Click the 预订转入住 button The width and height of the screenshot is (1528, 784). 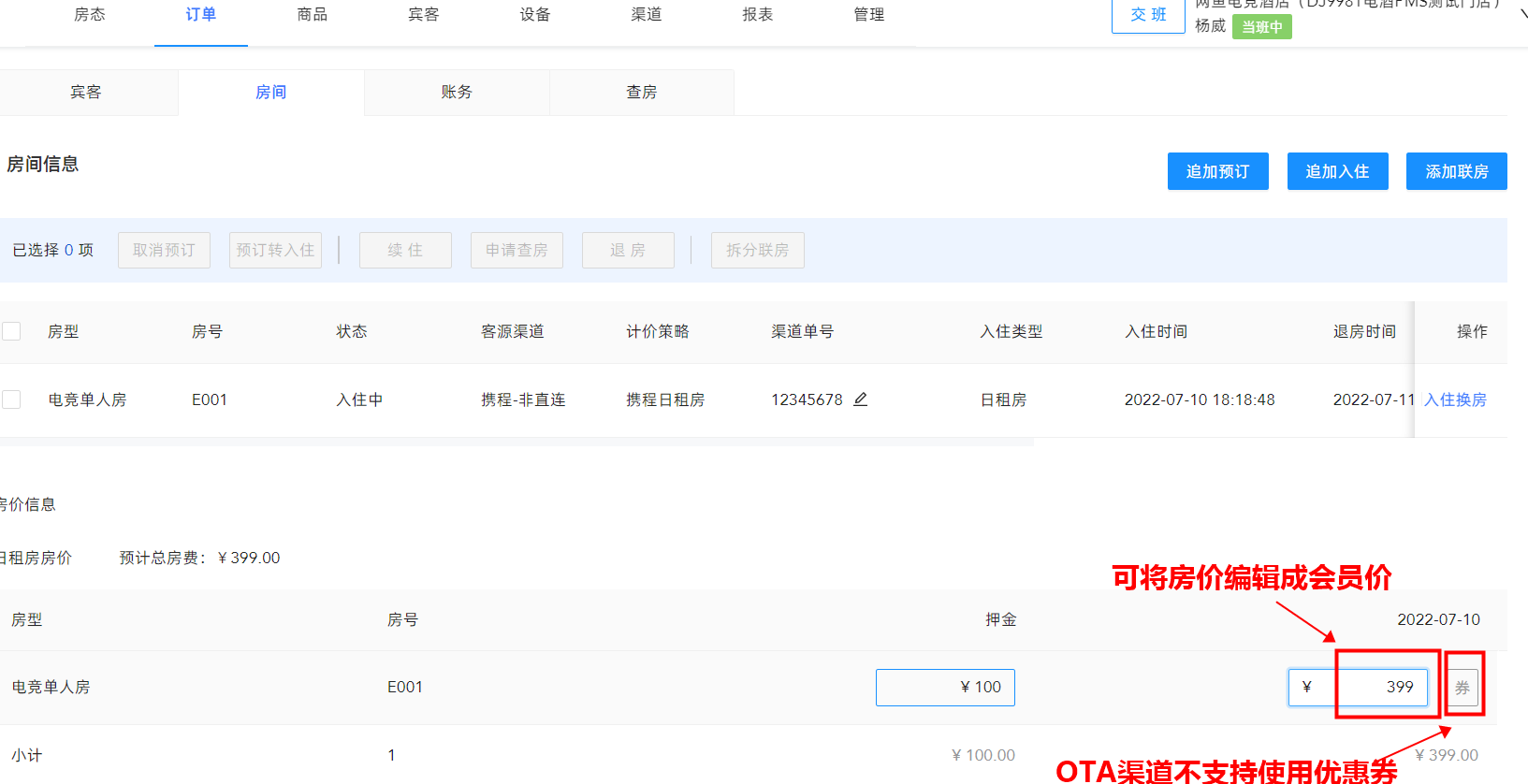[x=275, y=250]
